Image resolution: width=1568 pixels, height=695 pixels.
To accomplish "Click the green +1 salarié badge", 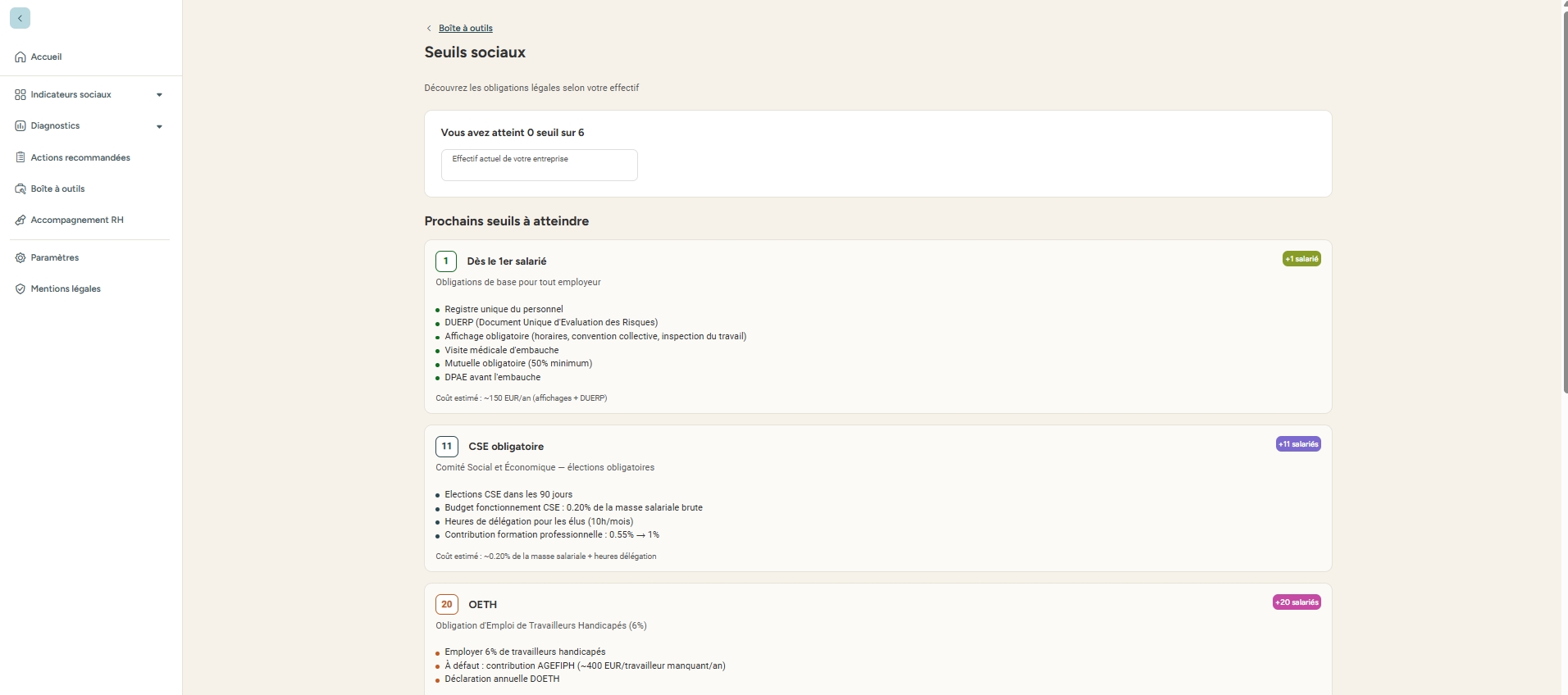I will tap(1301, 259).
